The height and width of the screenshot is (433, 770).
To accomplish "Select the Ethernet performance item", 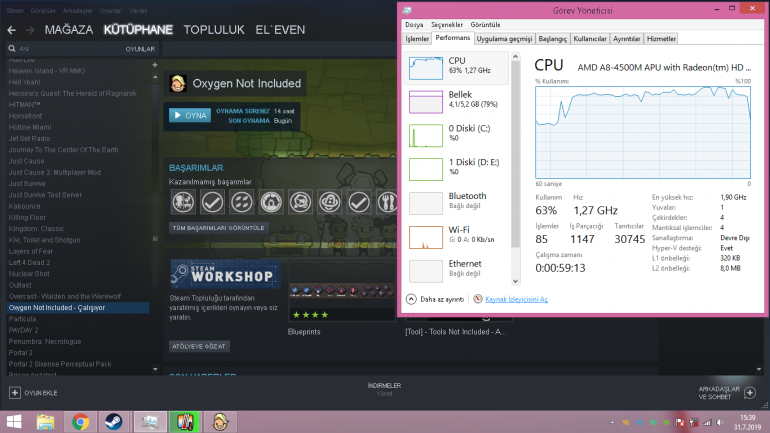I will coord(457,271).
